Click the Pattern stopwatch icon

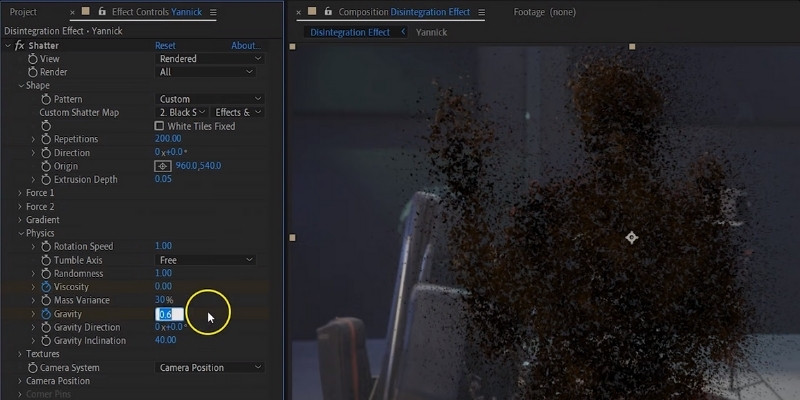(46, 100)
